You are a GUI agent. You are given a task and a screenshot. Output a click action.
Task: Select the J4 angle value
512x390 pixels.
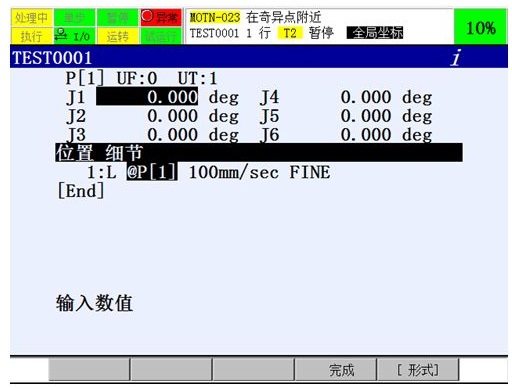click(366, 97)
